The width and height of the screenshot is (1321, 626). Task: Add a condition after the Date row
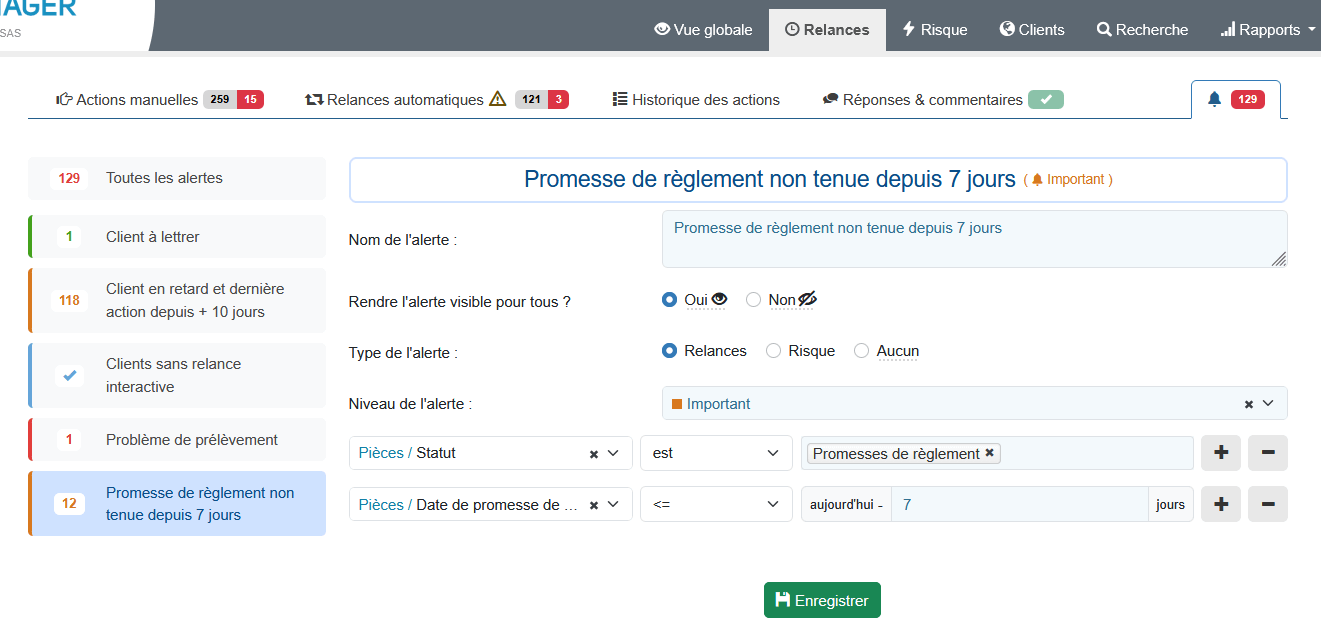click(x=1220, y=505)
